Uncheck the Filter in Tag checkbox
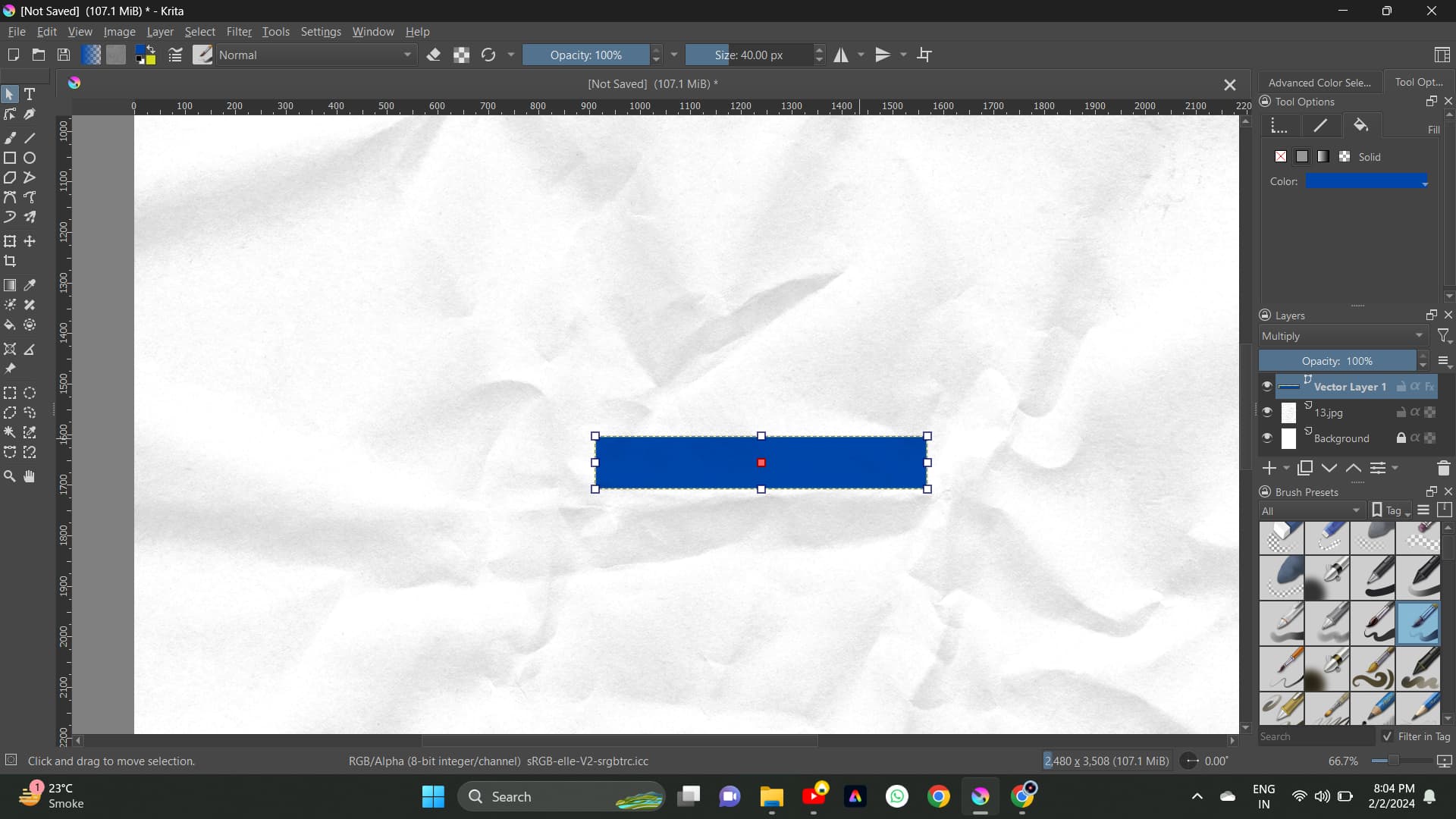The image size is (1456, 819). [1387, 736]
